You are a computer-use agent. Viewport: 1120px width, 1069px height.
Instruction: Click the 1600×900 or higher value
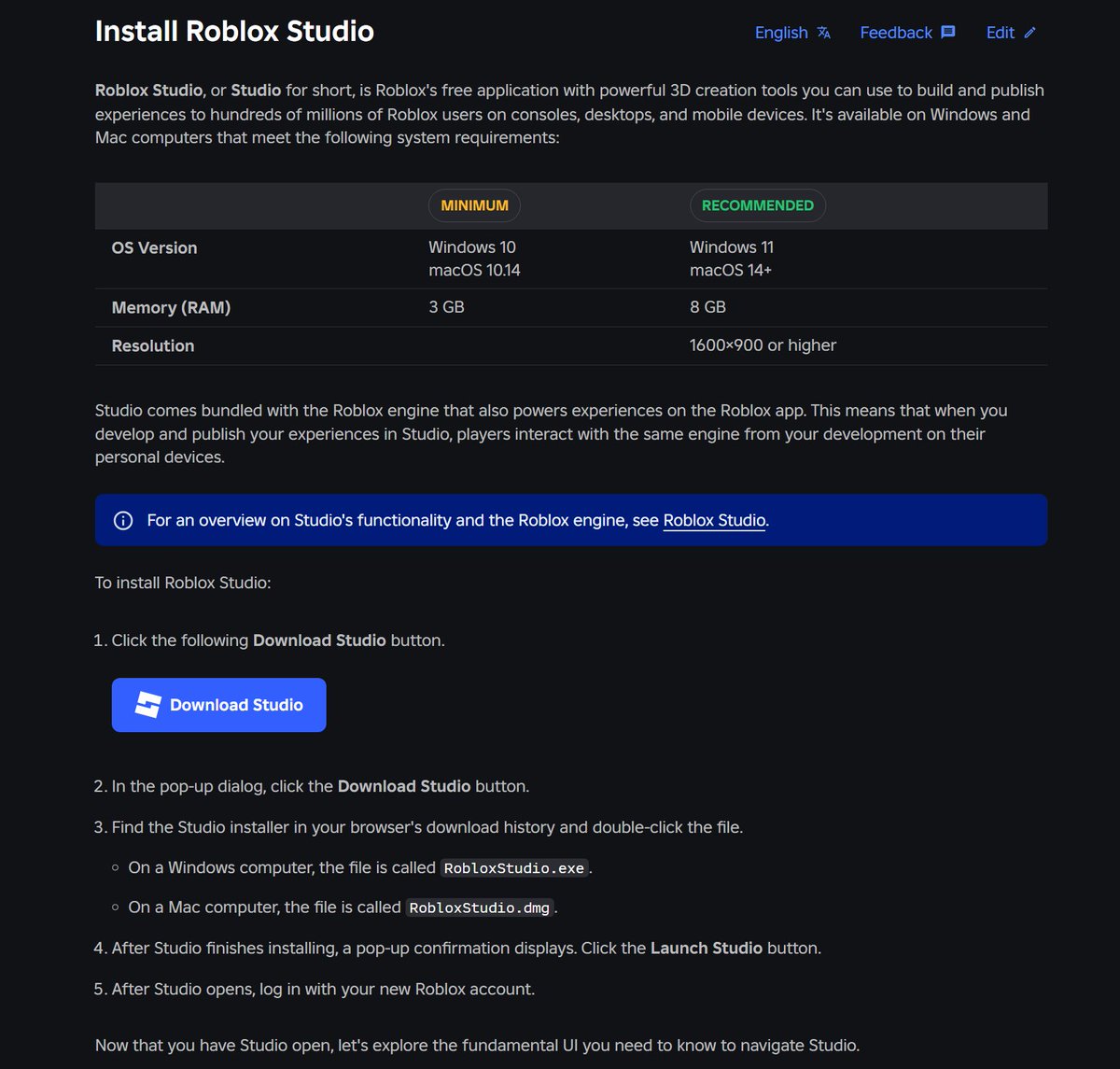tap(763, 345)
